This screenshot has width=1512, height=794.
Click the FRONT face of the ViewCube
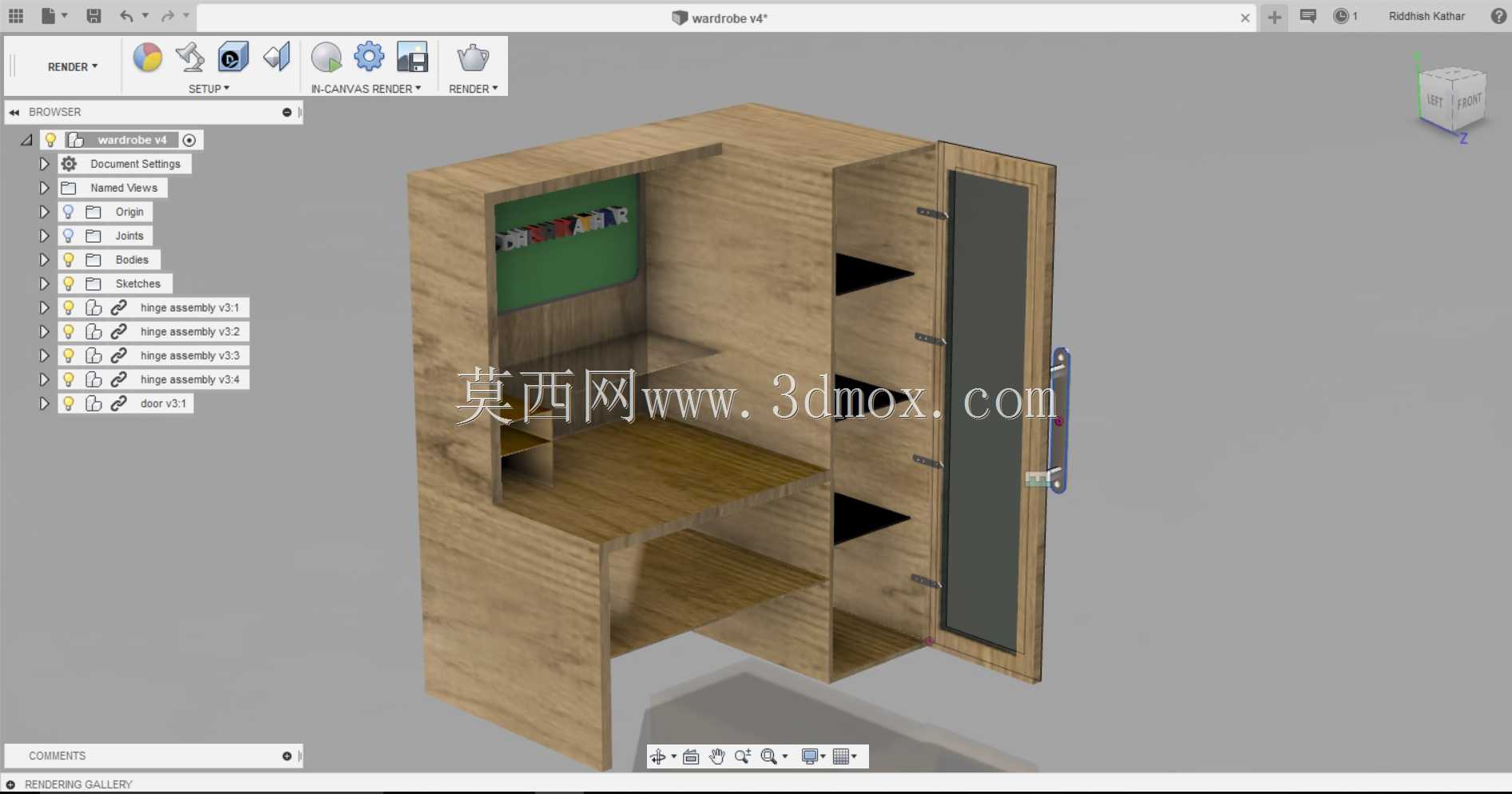[1469, 101]
